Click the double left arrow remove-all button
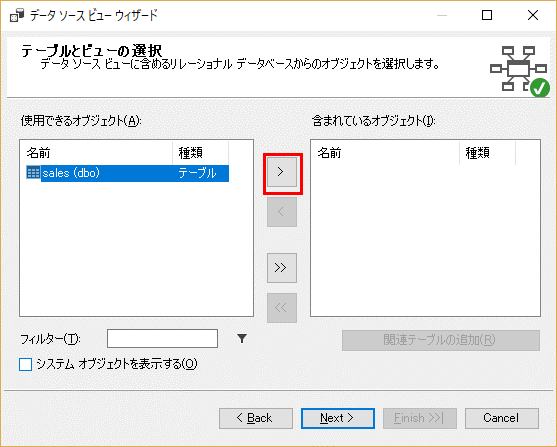Screen dimensions: 557x447 [282, 308]
